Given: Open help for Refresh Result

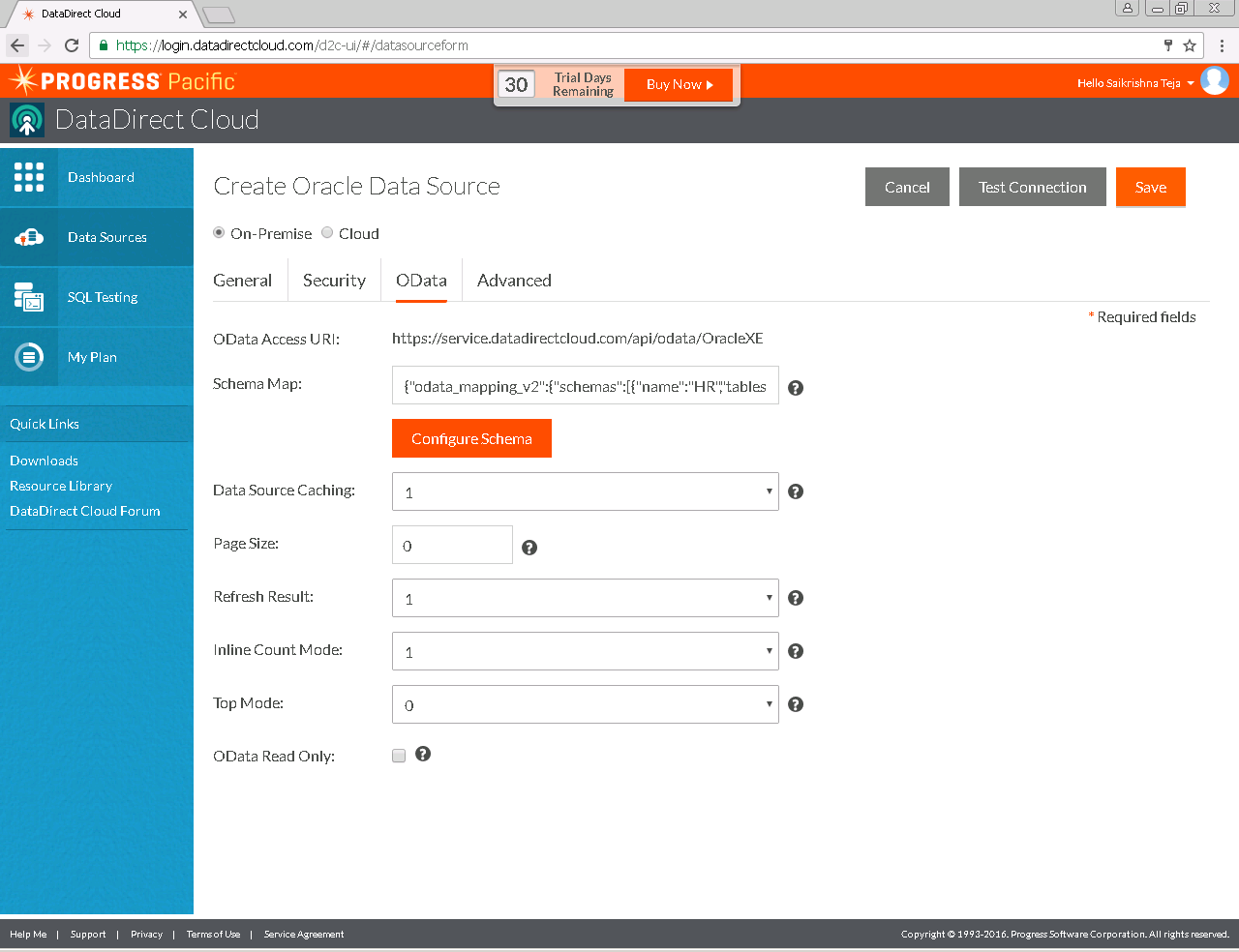Looking at the screenshot, I should pos(796,598).
